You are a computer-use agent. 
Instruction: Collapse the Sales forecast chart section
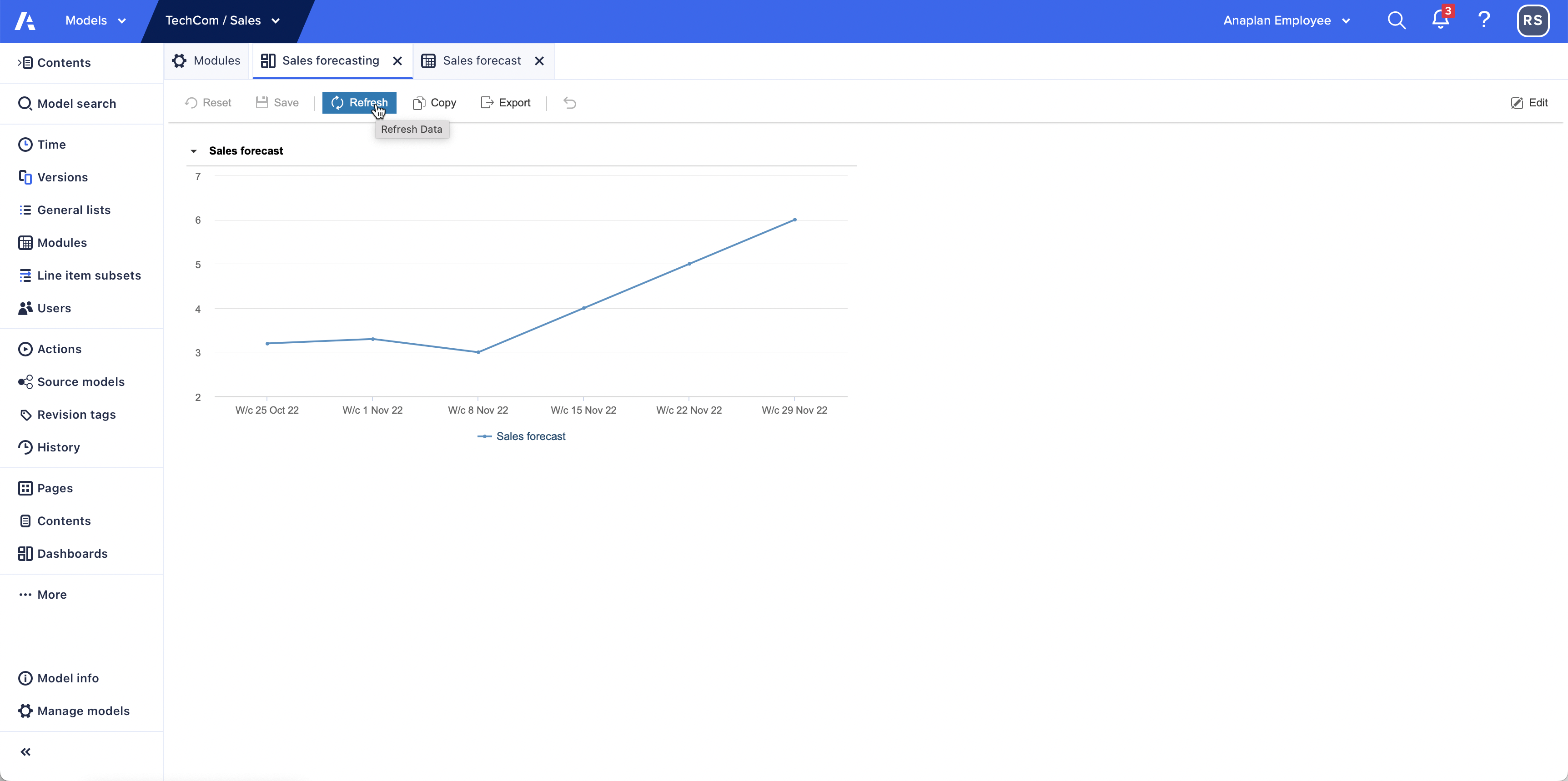click(193, 150)
